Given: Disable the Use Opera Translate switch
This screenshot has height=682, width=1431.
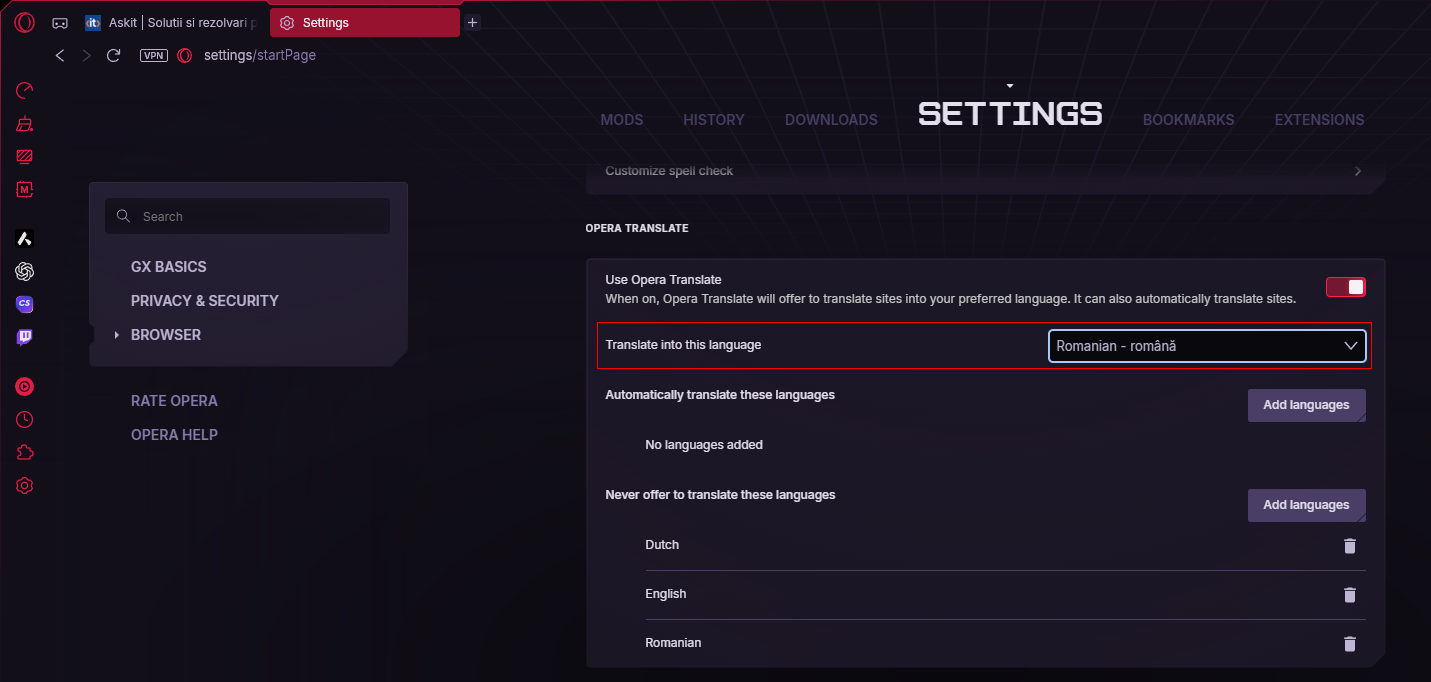Looking at the screenshot, I should click(x=1345, y=288).
